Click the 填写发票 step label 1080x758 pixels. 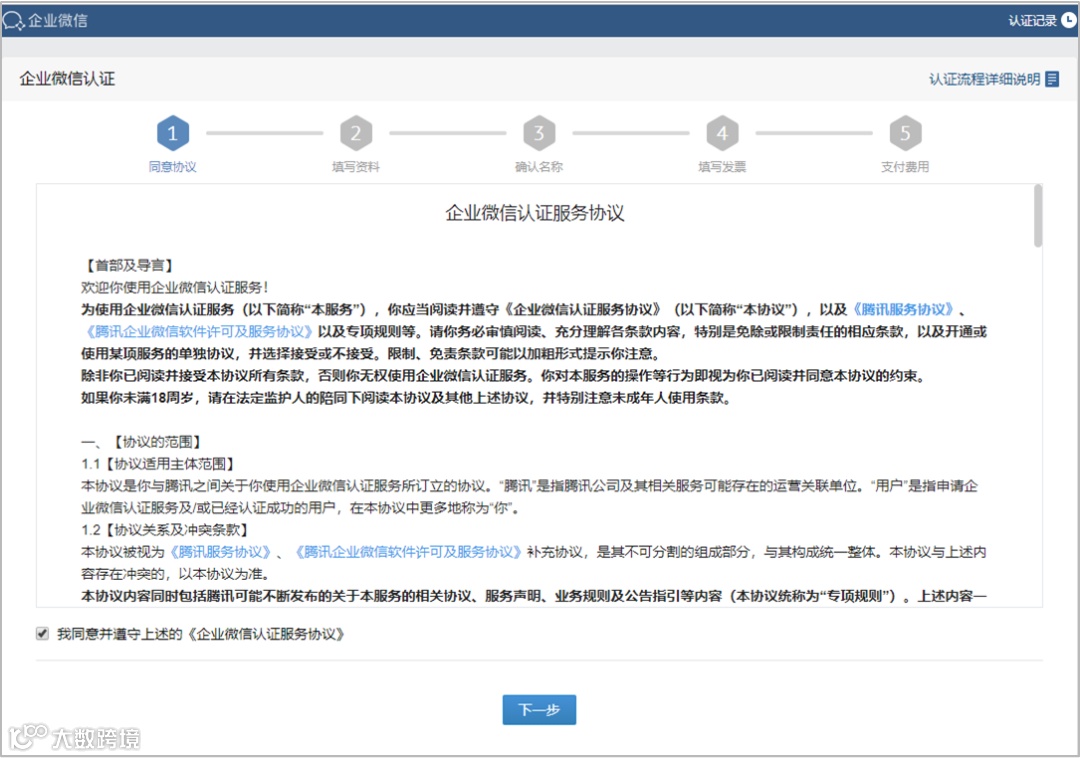[x=722, y=167]
